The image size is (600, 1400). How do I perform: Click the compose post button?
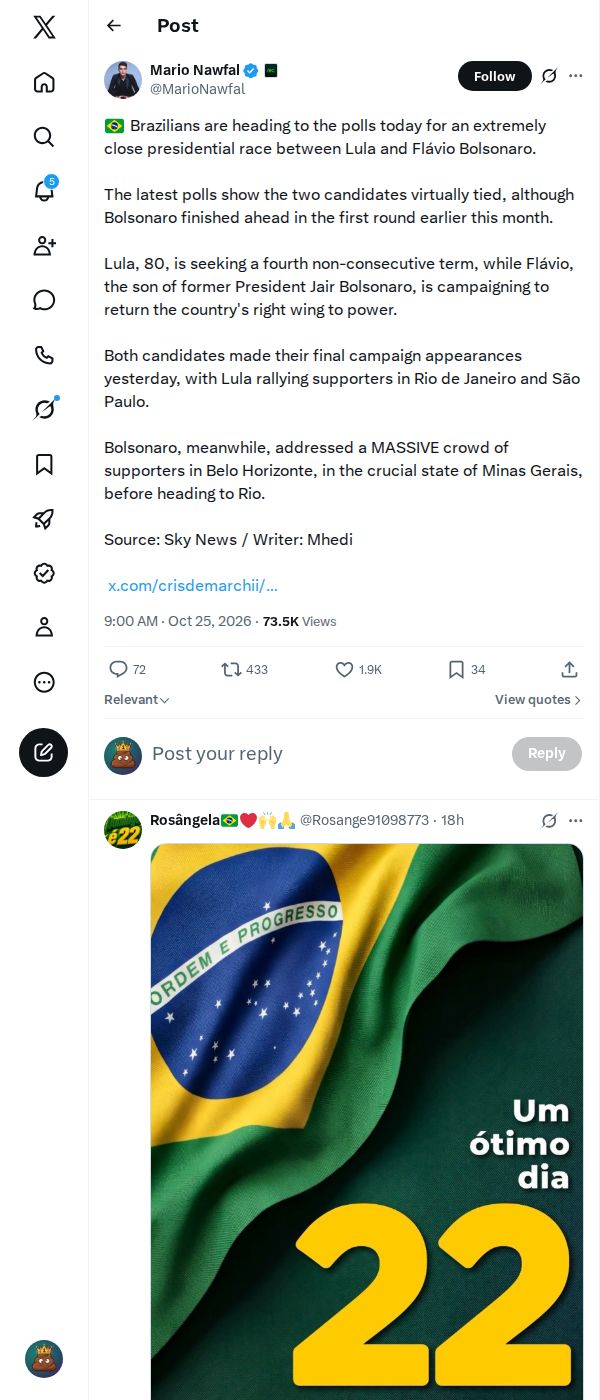click(x=44, y=753)
